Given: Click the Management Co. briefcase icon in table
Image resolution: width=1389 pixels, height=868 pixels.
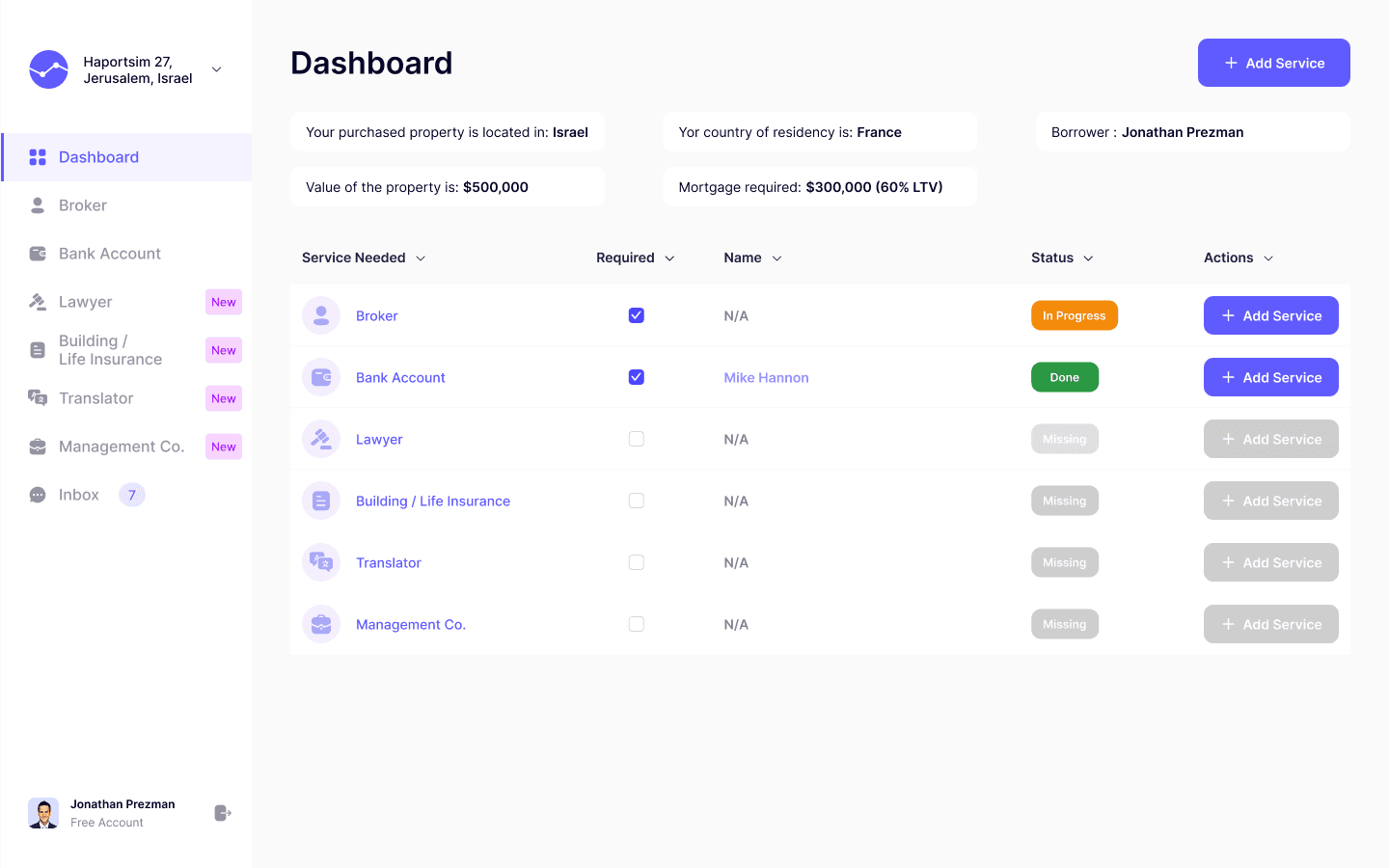Looking at the screenshot, I should [x=321, y=624].
